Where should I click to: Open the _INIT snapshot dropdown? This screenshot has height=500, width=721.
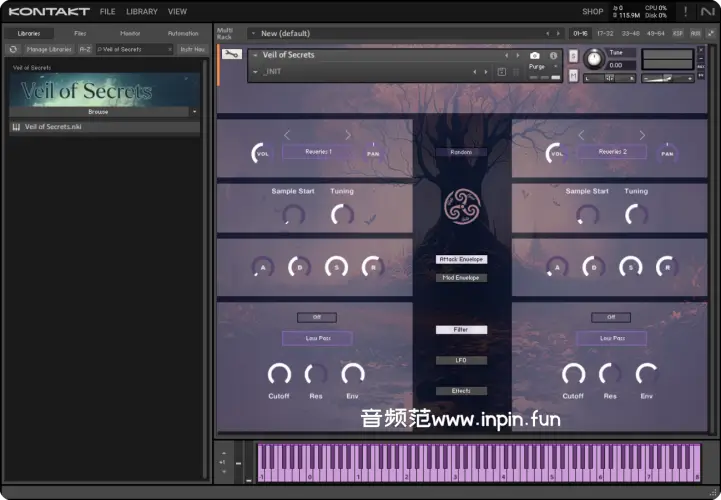coord(255,72)
